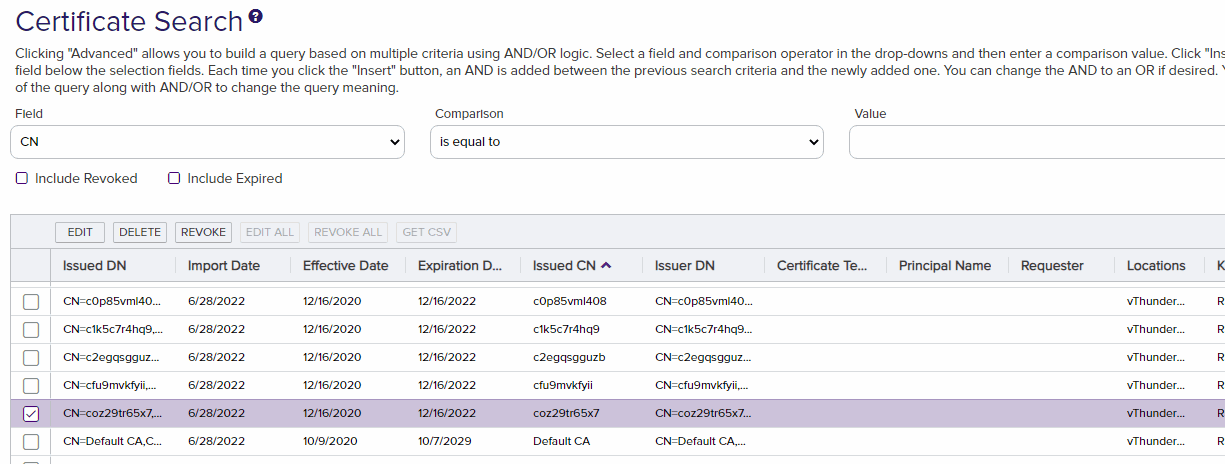Sort by the Import Date column

pyautogui.click(x=224, y=266)
